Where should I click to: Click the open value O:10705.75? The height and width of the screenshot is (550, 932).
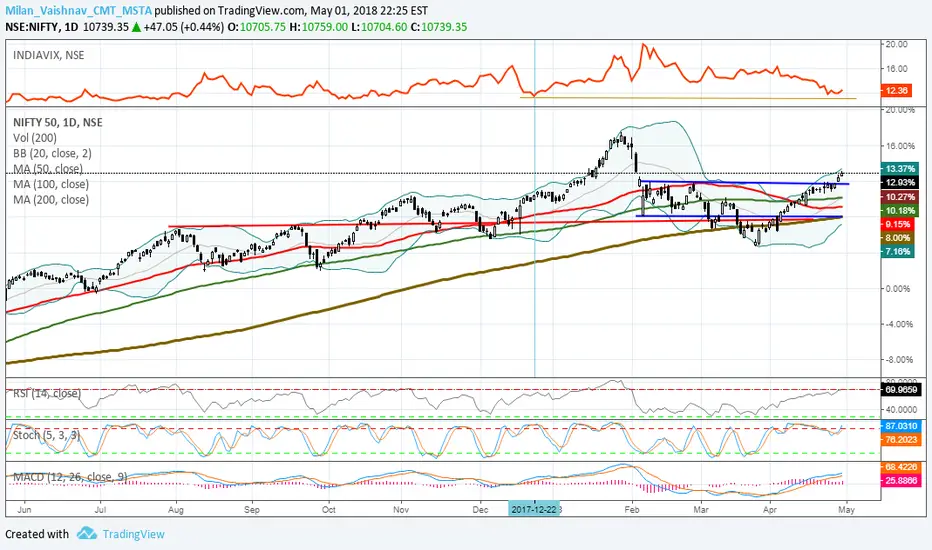(x=257, y=27)
